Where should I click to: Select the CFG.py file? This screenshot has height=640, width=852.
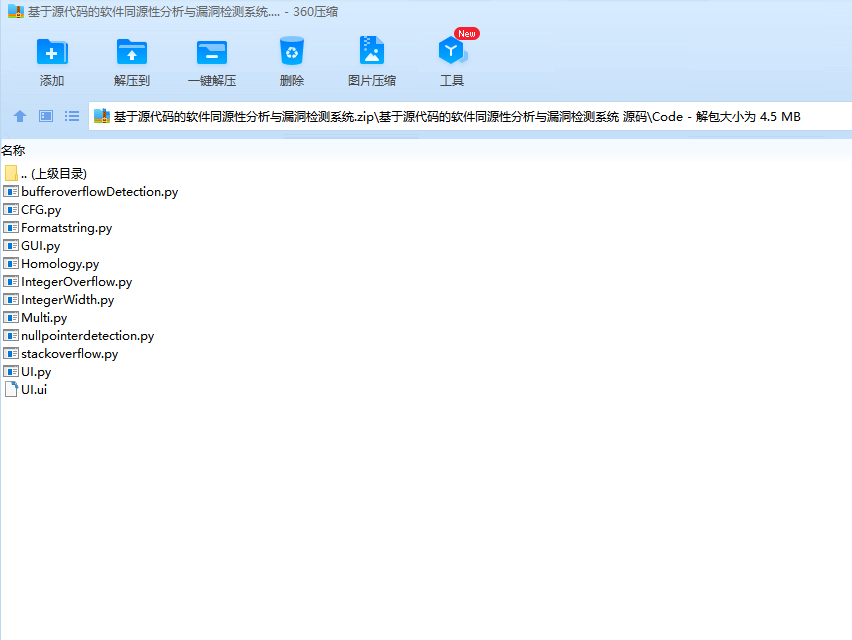click(x=33, y=210)
